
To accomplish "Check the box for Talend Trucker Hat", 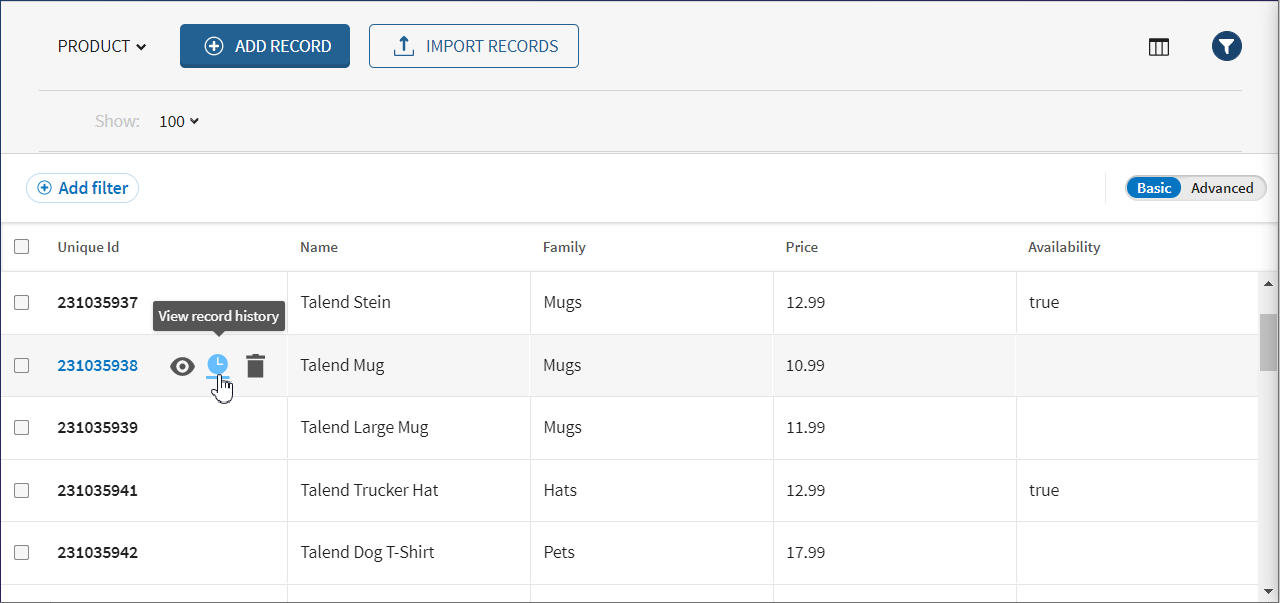I will 22,490.
